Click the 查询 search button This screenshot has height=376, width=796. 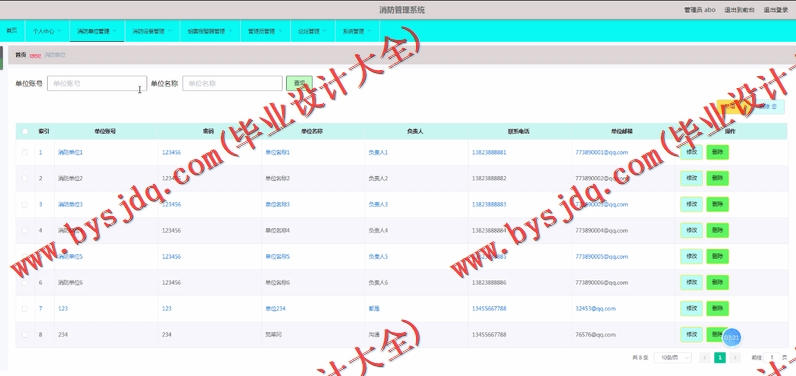[x=299, y=83]
